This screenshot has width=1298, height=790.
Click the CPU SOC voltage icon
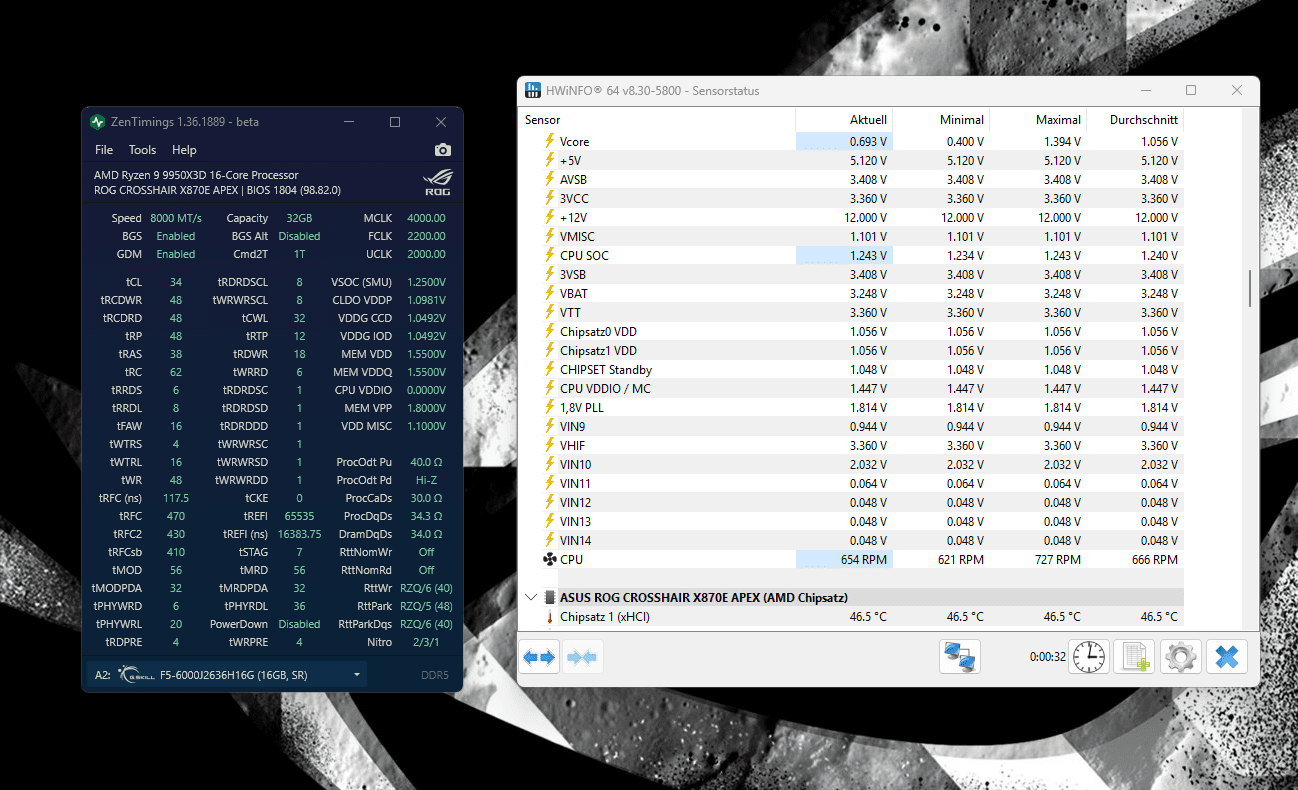pyautogui.click(x=549, y=256)
